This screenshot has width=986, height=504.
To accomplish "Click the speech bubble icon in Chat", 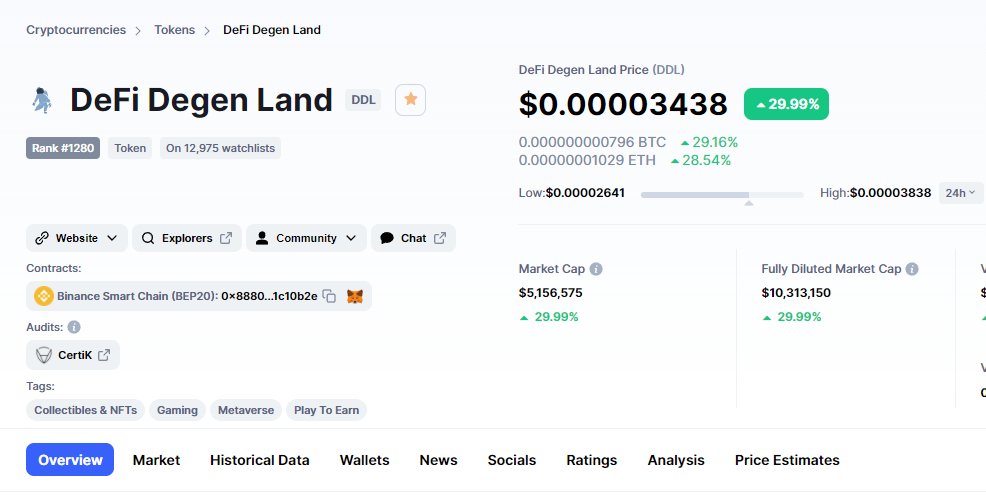I will [x=387, y=238].
